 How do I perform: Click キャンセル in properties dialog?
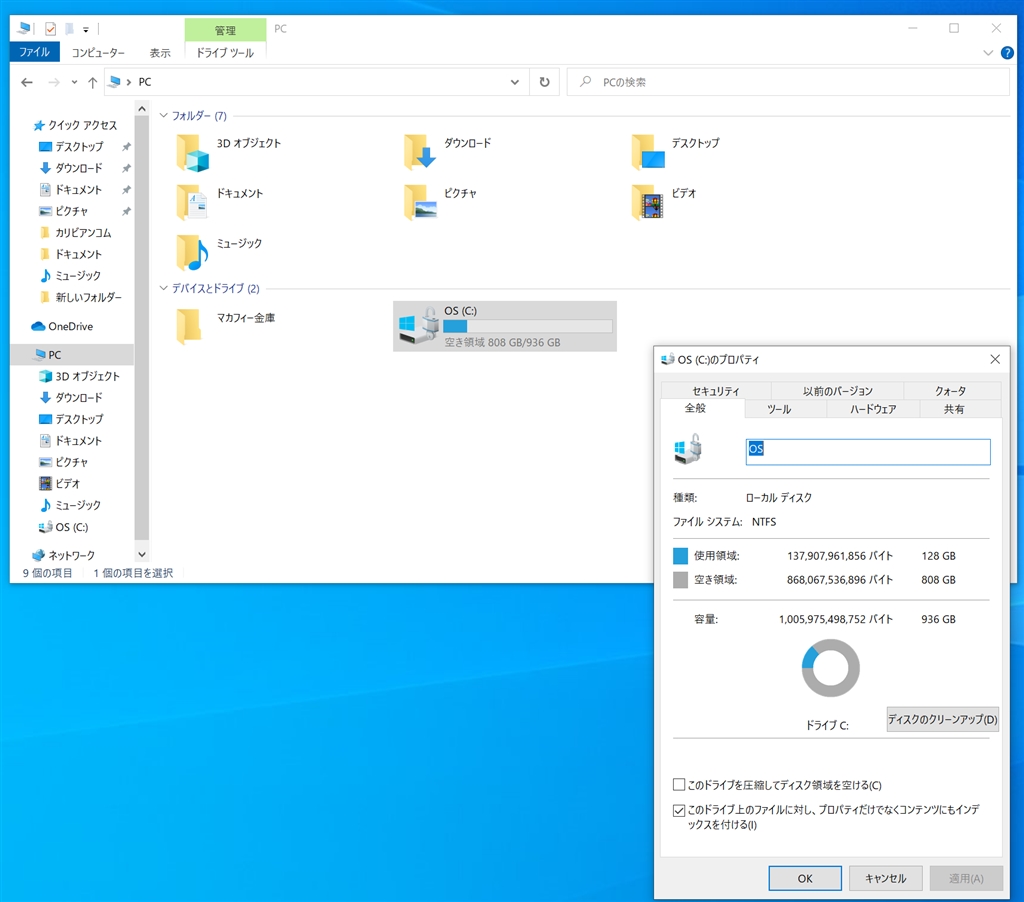click(x=886, y=878)
